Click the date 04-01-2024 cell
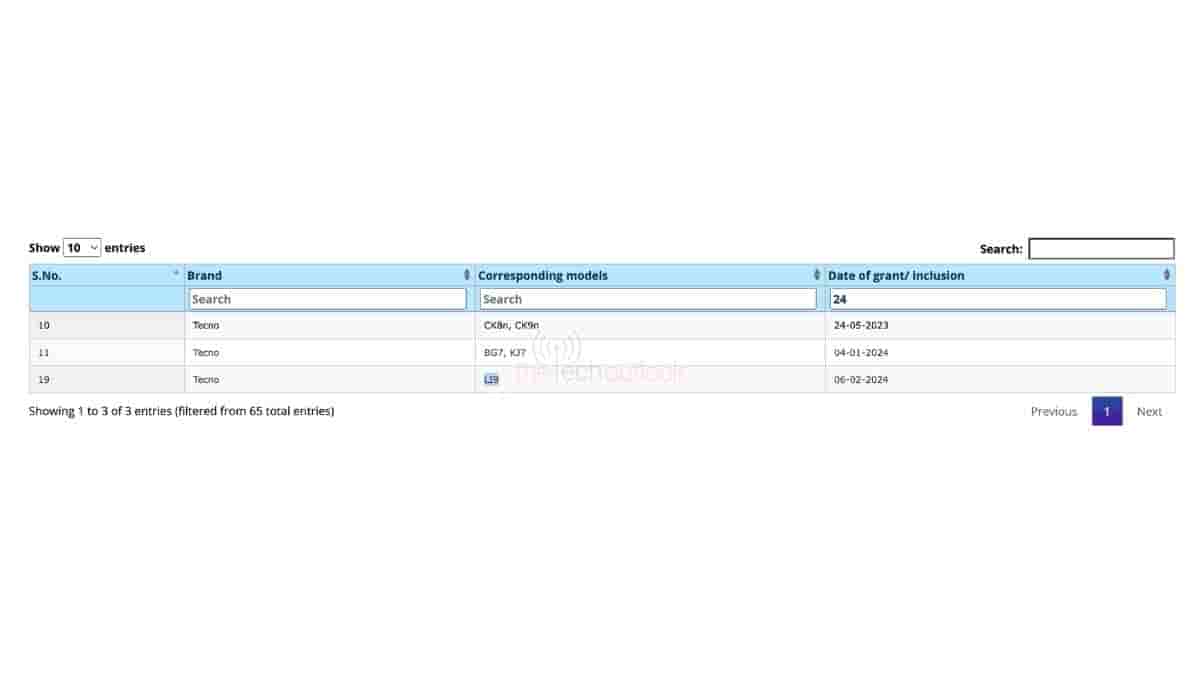 (861, 352)
